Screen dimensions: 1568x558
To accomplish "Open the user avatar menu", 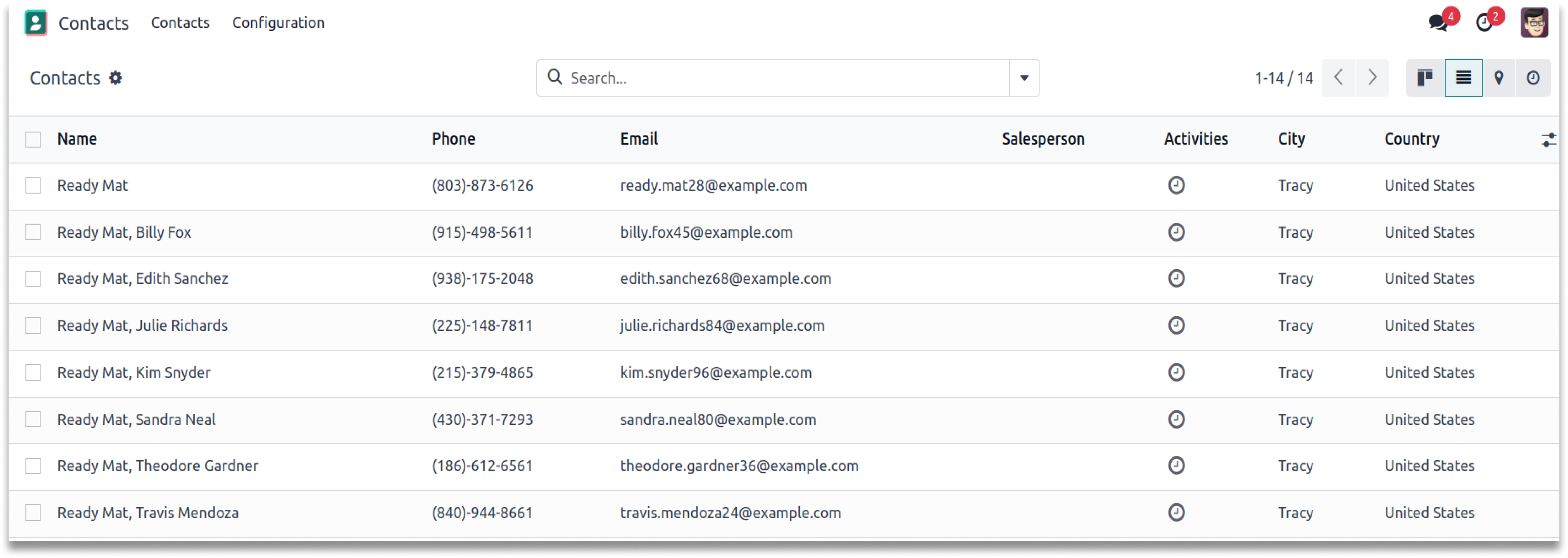I will [1534, 23].
